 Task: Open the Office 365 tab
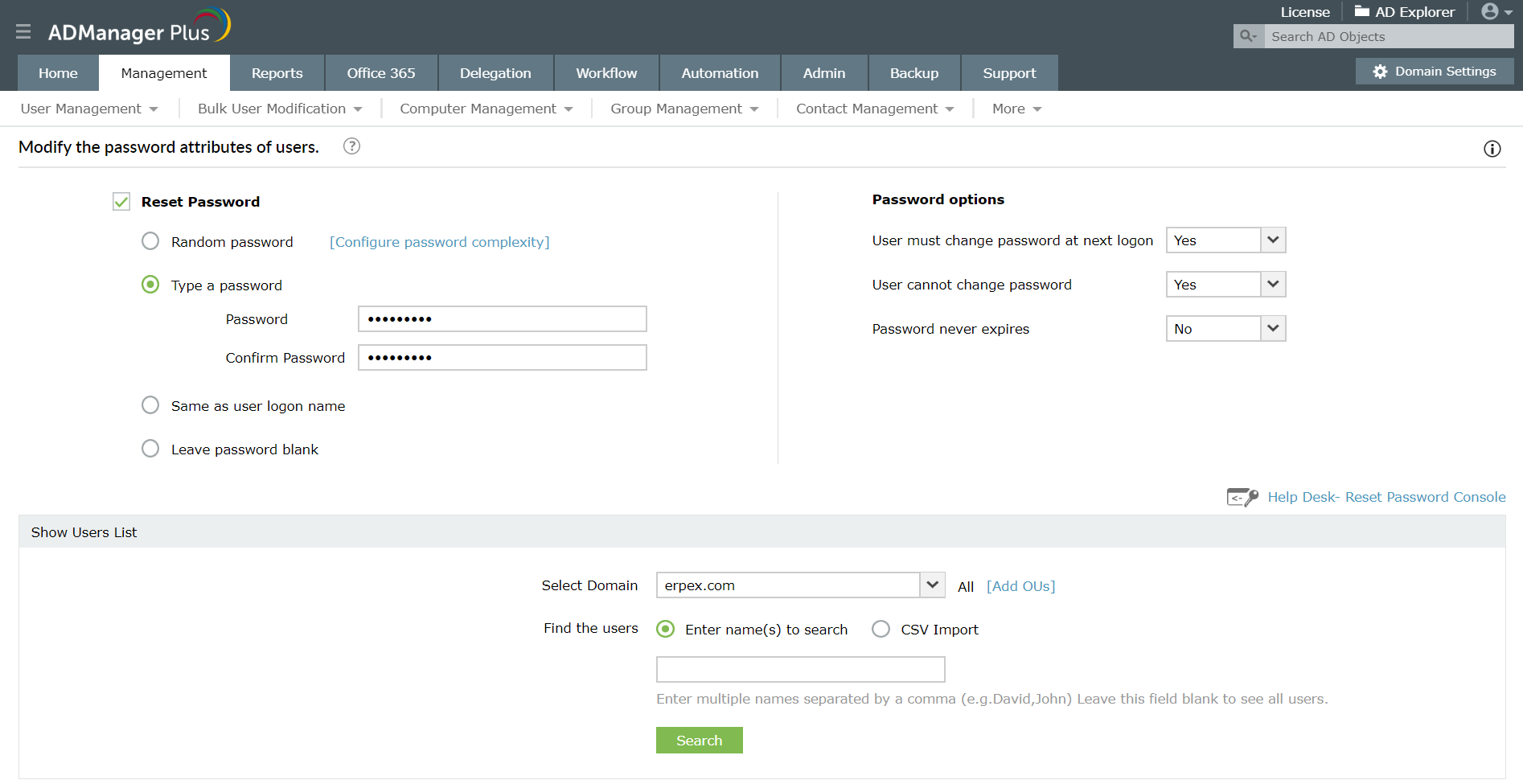(x=381, y=73)
